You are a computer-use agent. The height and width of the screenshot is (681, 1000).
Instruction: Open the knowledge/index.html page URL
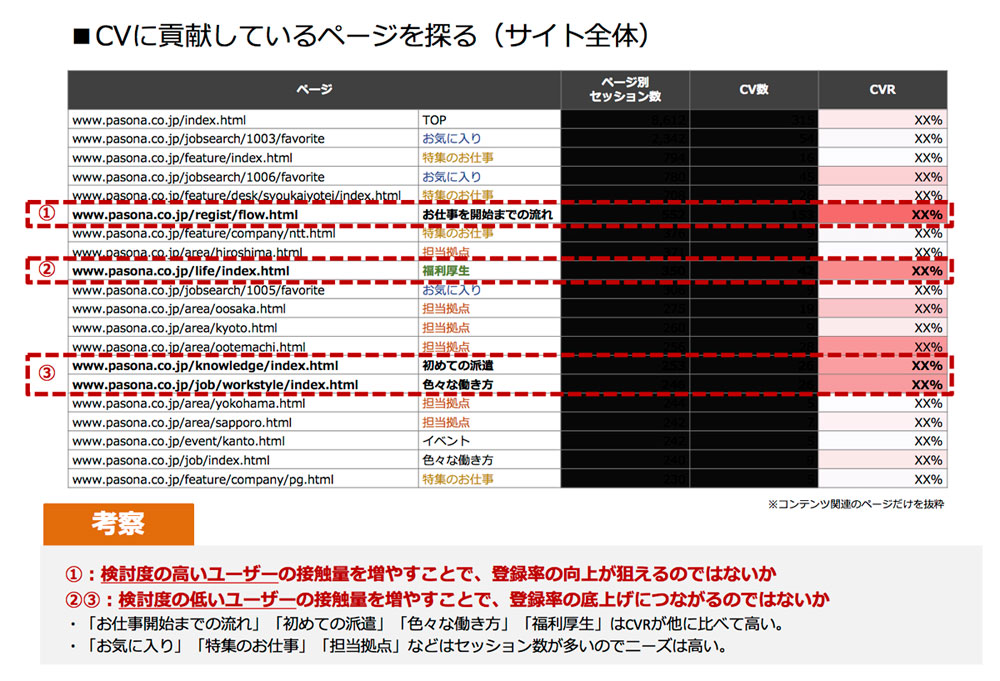[205, 366]
